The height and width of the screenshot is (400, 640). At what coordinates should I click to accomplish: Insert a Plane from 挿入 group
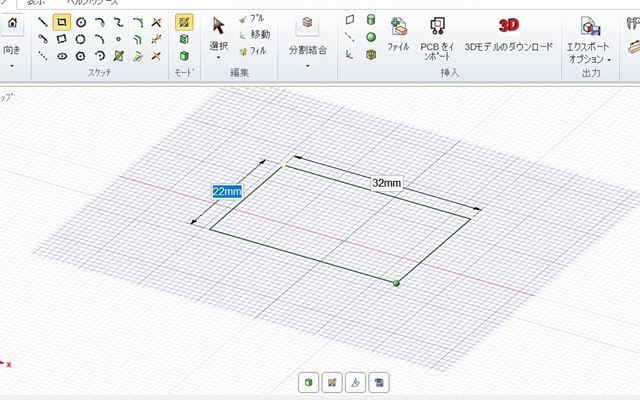pos(350,20)
